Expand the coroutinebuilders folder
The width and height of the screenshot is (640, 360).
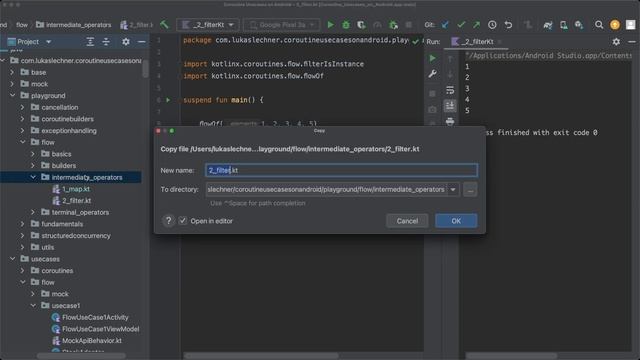(x=23, y=119)
